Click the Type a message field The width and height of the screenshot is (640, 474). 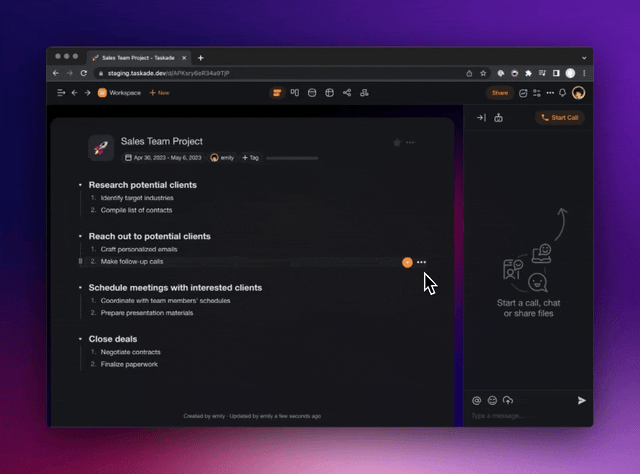pos(520,416)
